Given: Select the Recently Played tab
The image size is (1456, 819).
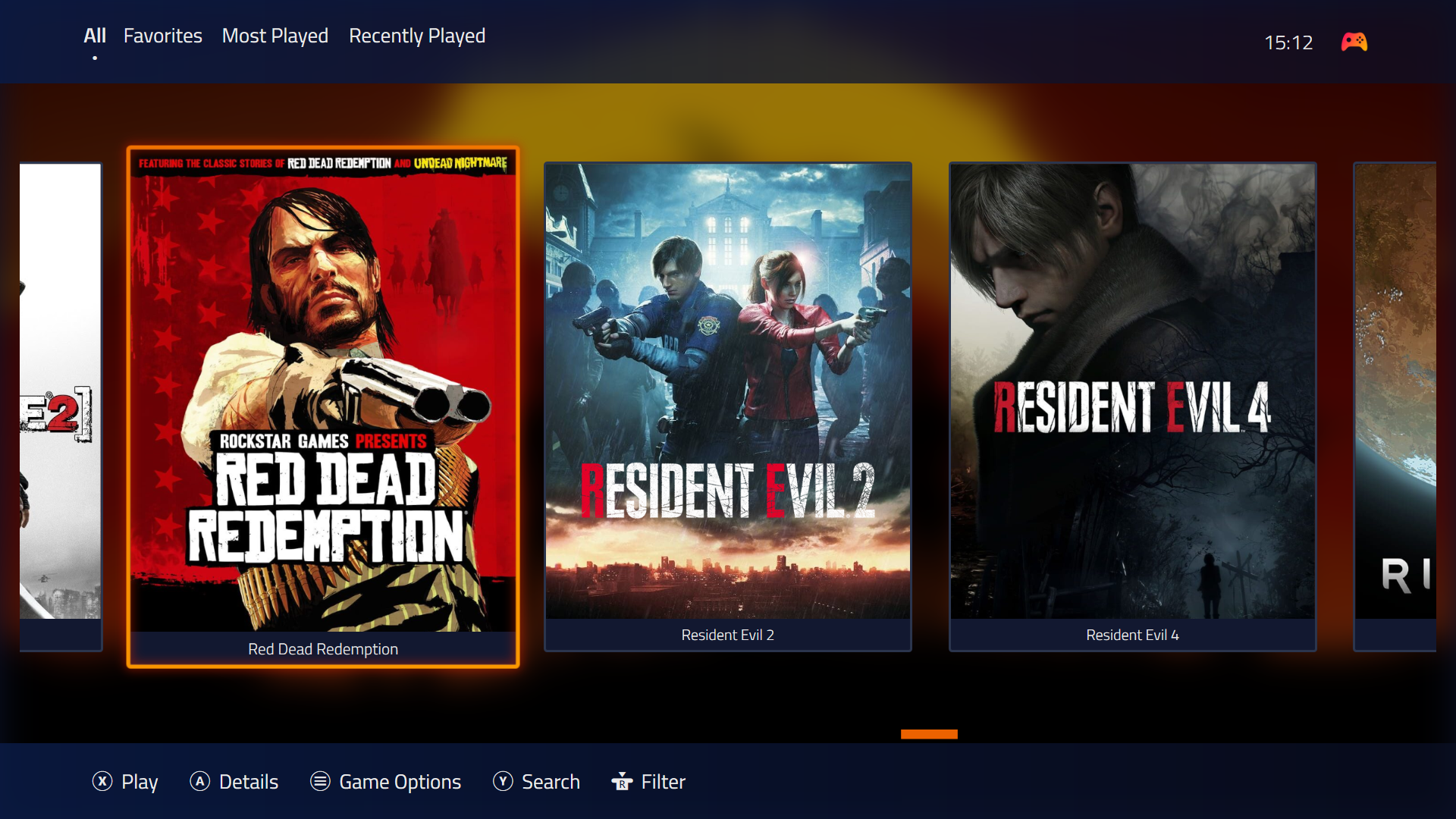Looking at the screenshot, I should tap(416, 36).
